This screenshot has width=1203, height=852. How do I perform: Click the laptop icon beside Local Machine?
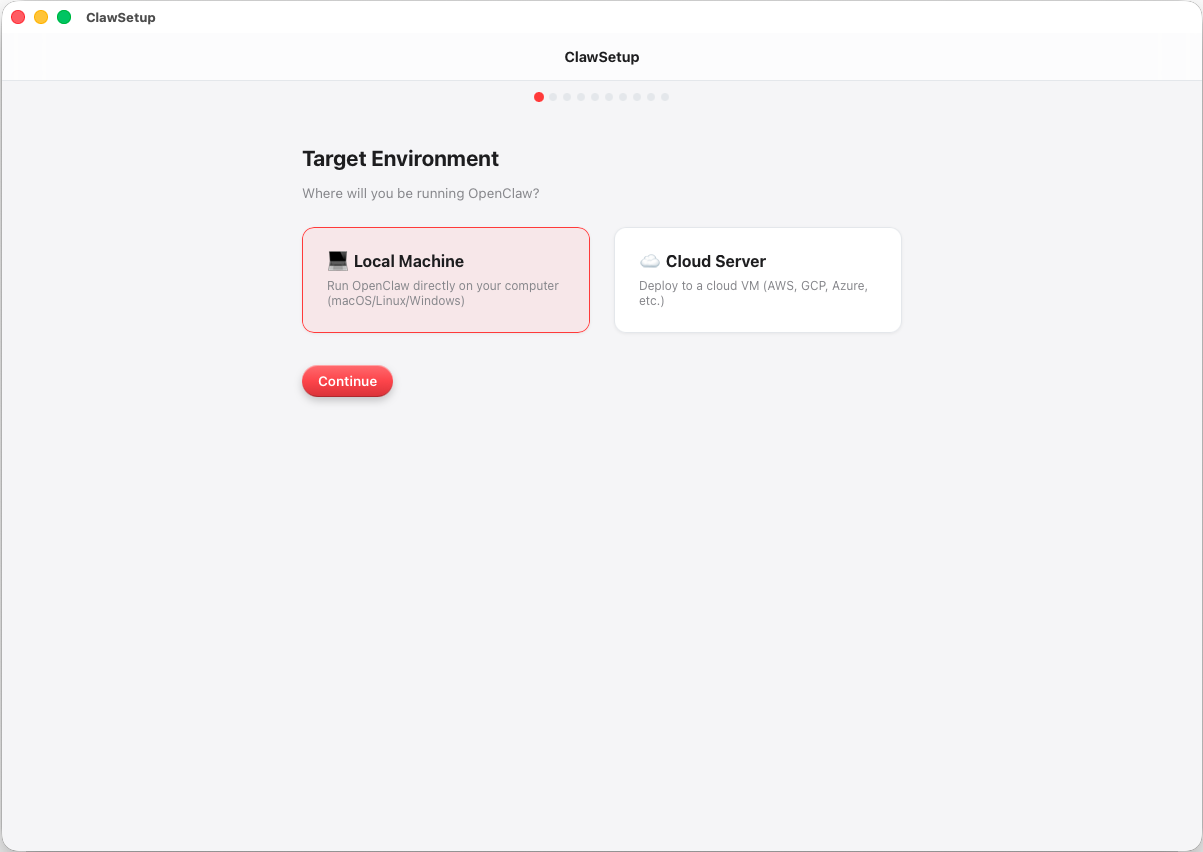pyautogui.click(x=338, y=261)
